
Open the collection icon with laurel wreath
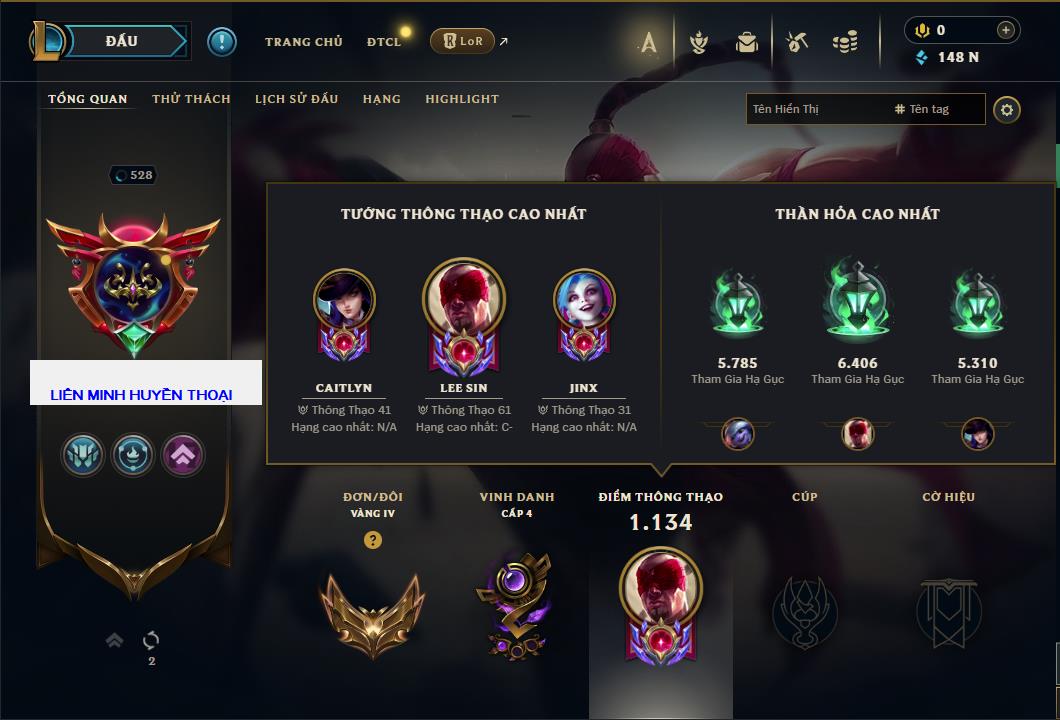coord(698,43)
